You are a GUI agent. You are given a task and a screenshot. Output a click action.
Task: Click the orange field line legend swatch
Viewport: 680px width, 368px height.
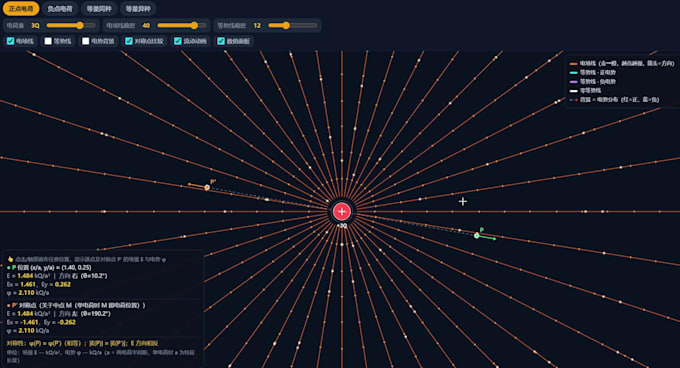coord(574,64)
